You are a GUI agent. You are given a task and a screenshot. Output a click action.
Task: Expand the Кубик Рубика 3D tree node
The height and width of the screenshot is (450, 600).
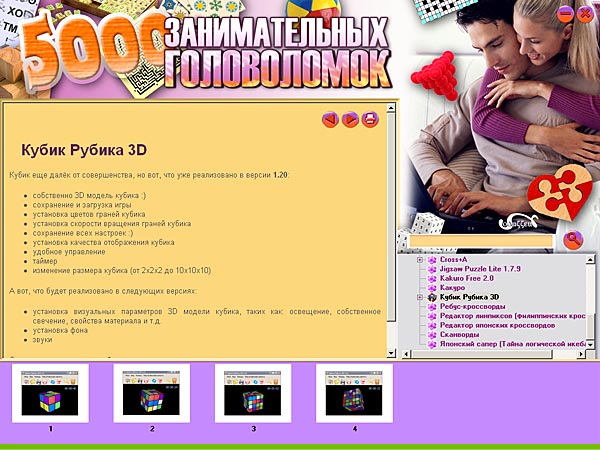[420, 297]
